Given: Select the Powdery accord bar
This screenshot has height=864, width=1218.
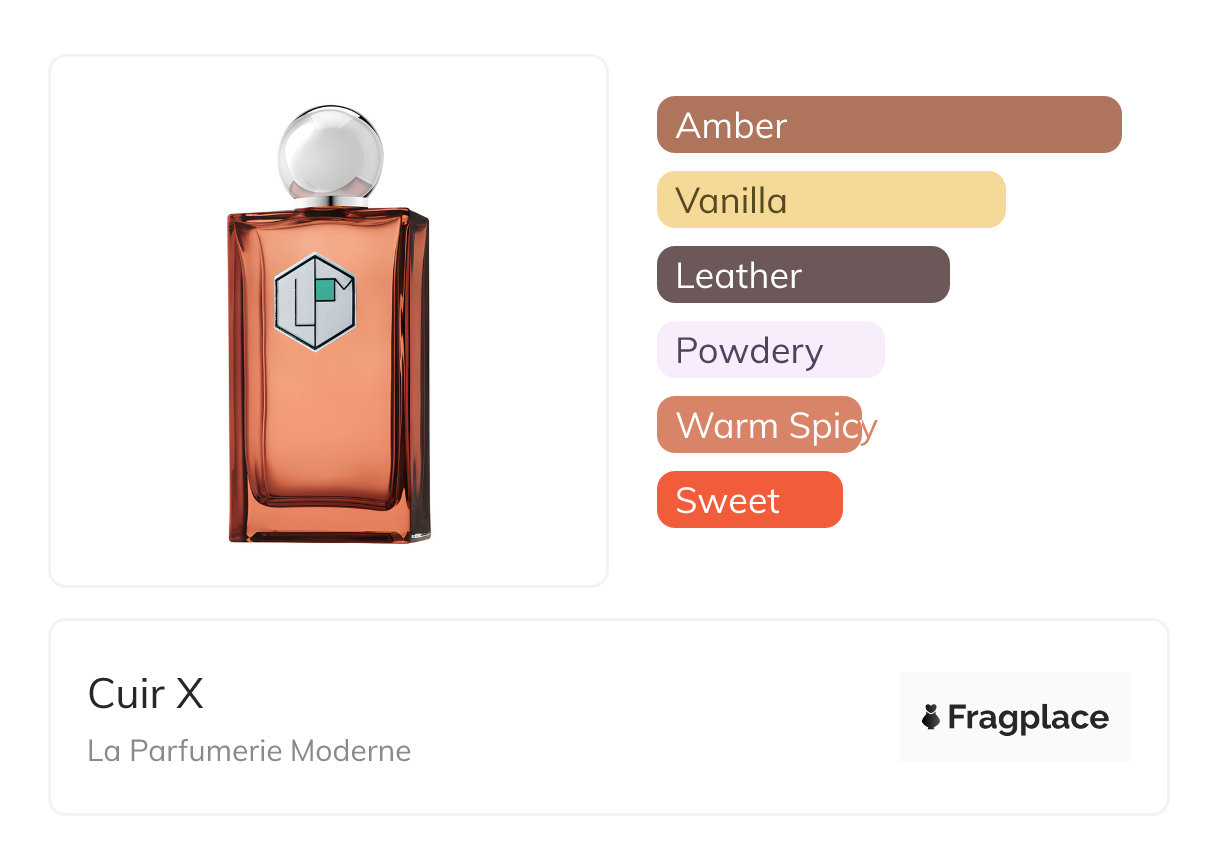Looking at the screenshot, I should tap(771, 350).
